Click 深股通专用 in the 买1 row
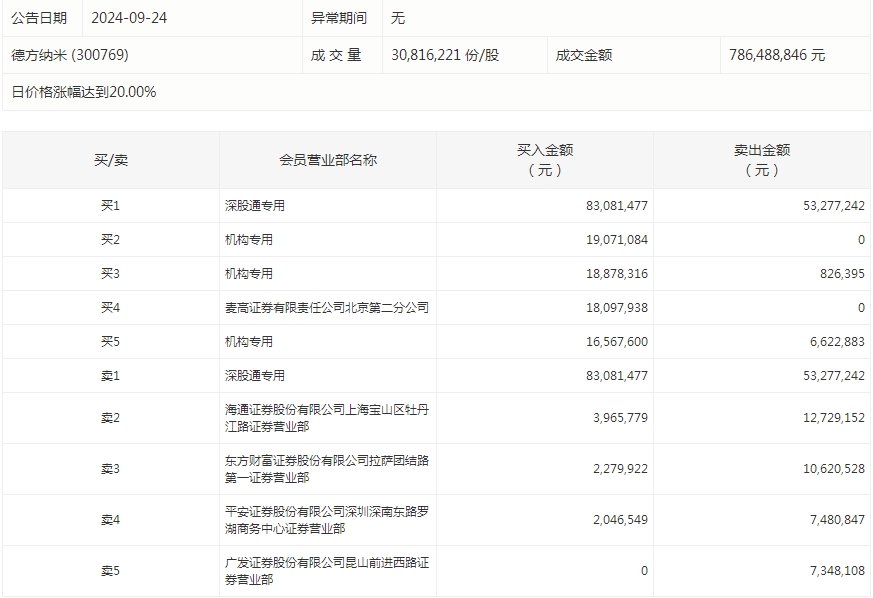 pyautogui.click(x=254, y=205)
